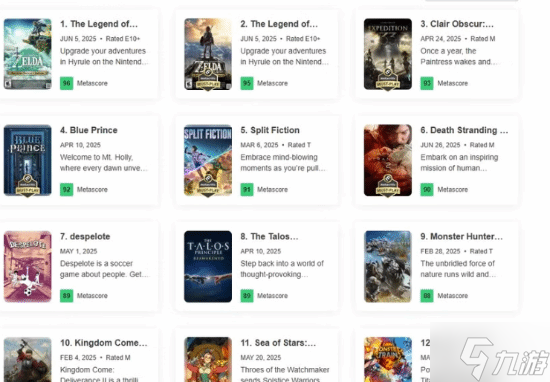The image size is (550, 382).
Task: Open the Clair Obscur Expedition 33 cover image
Action: [x=388, y=54]
